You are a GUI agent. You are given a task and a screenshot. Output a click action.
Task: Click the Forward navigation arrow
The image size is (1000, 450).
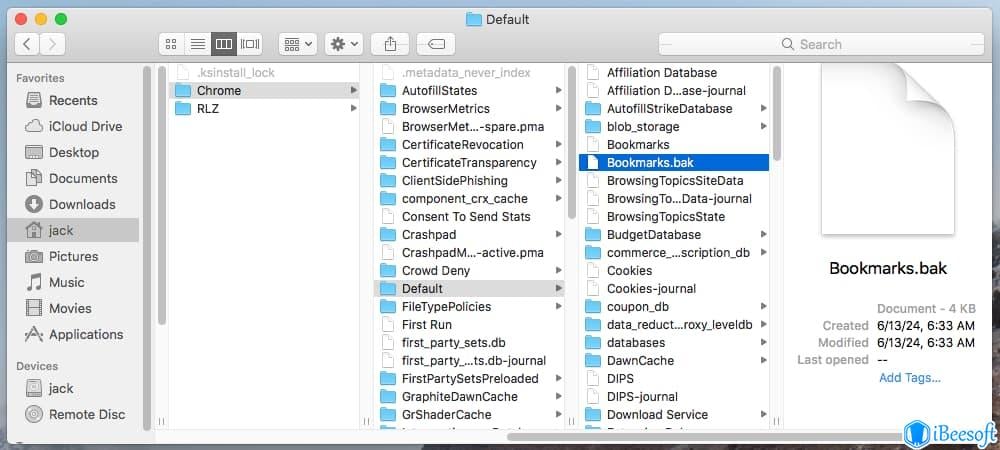52,44
